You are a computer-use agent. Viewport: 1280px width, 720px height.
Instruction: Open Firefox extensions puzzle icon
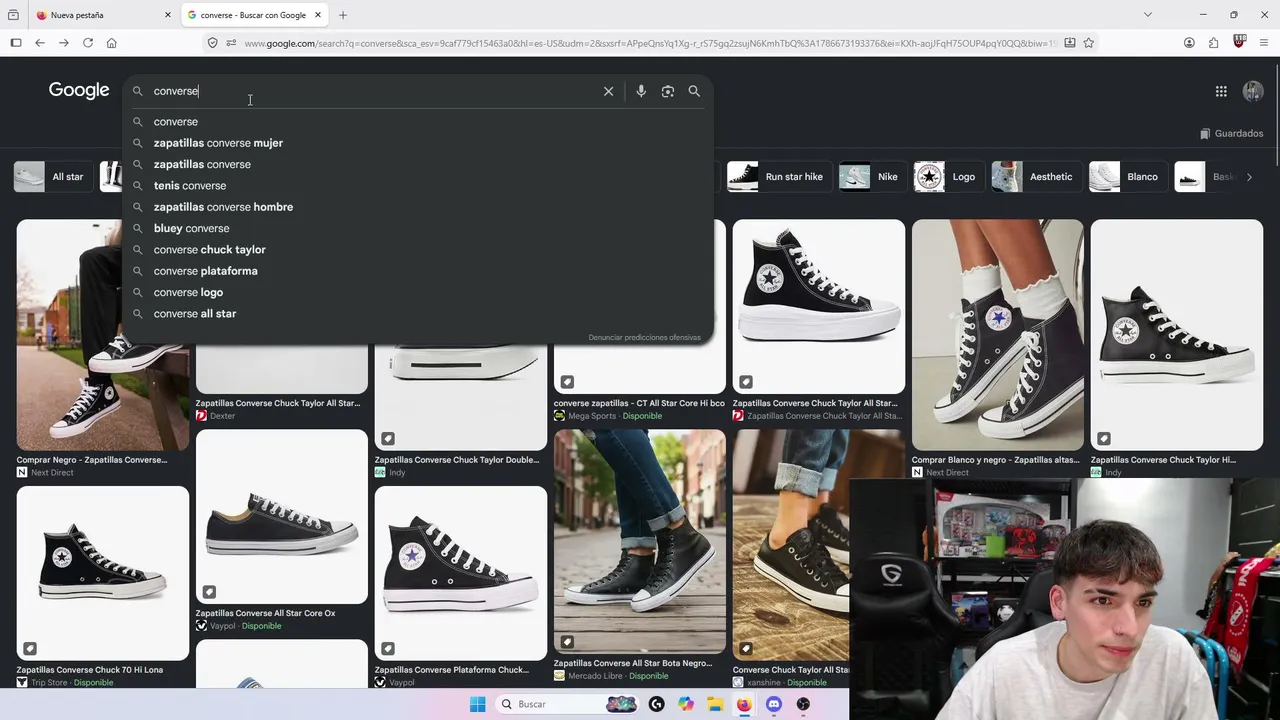point(1213,43)
